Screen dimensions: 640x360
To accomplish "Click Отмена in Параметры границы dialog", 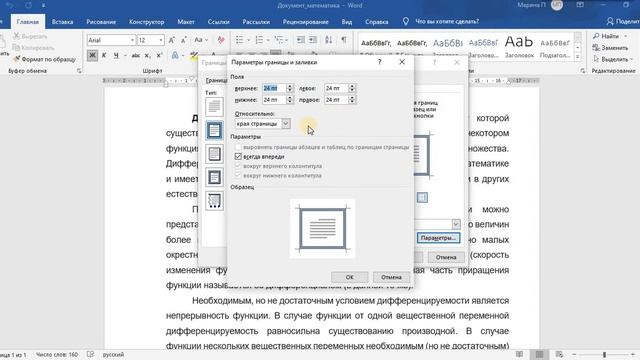I will (x=391, y=277).
